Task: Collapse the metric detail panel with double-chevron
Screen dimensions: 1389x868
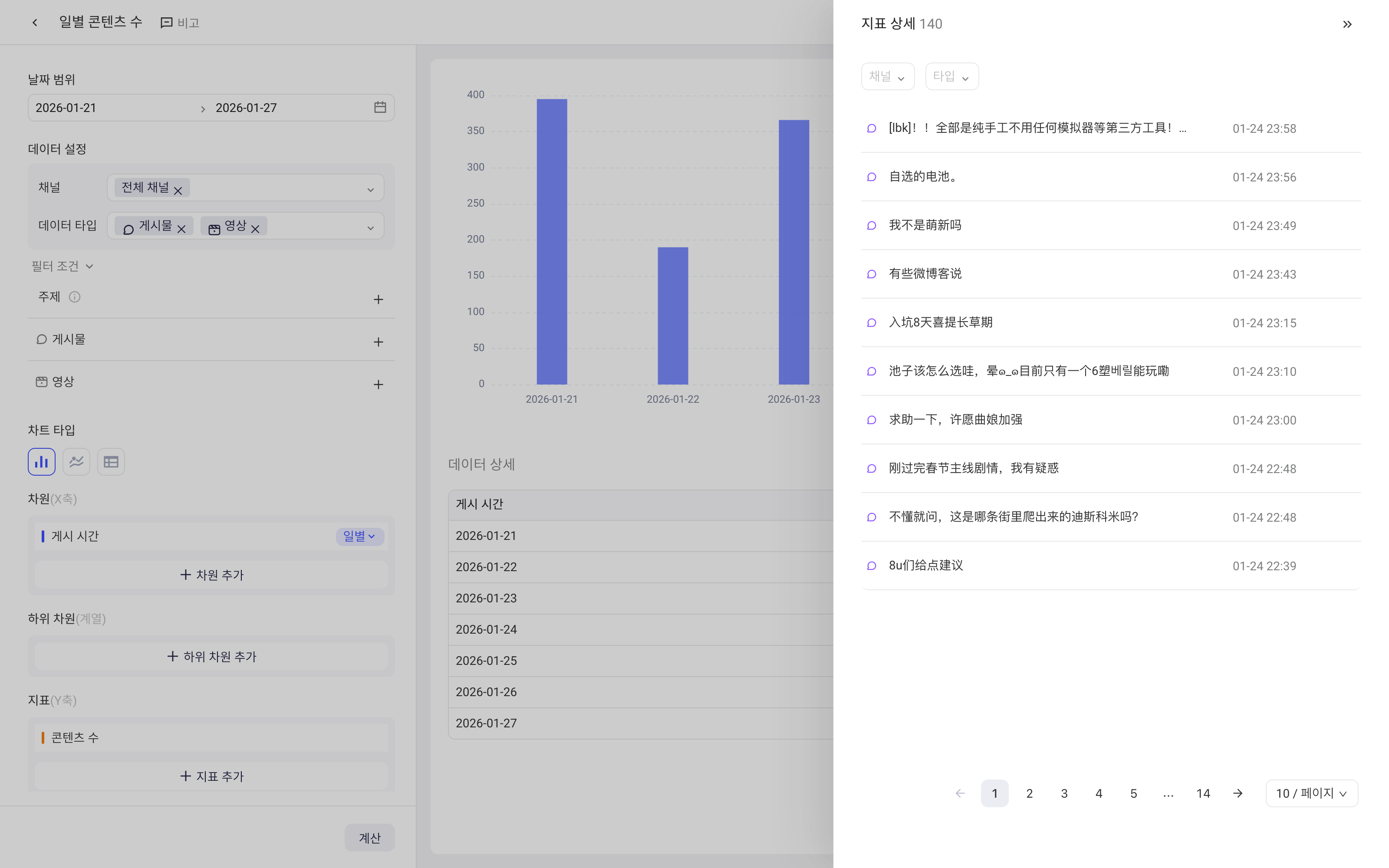Action: pos(1347,24)
